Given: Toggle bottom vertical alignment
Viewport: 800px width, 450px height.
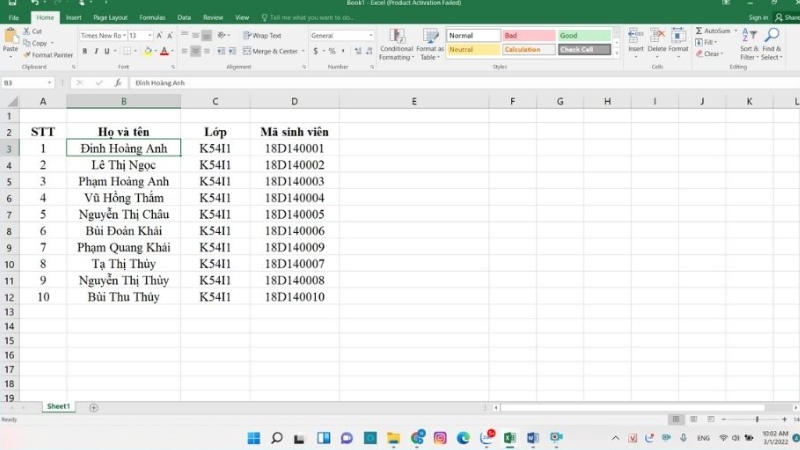Looking at the screenshot, I should coord(207,36).
